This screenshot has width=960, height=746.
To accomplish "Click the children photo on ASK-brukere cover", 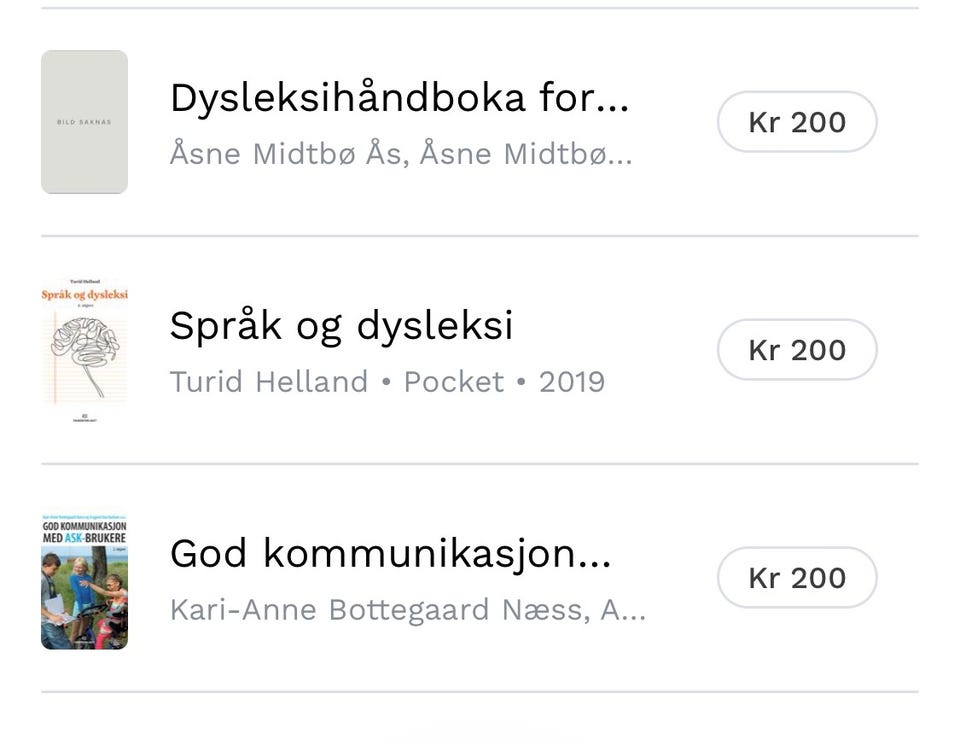I will [84, 605].
